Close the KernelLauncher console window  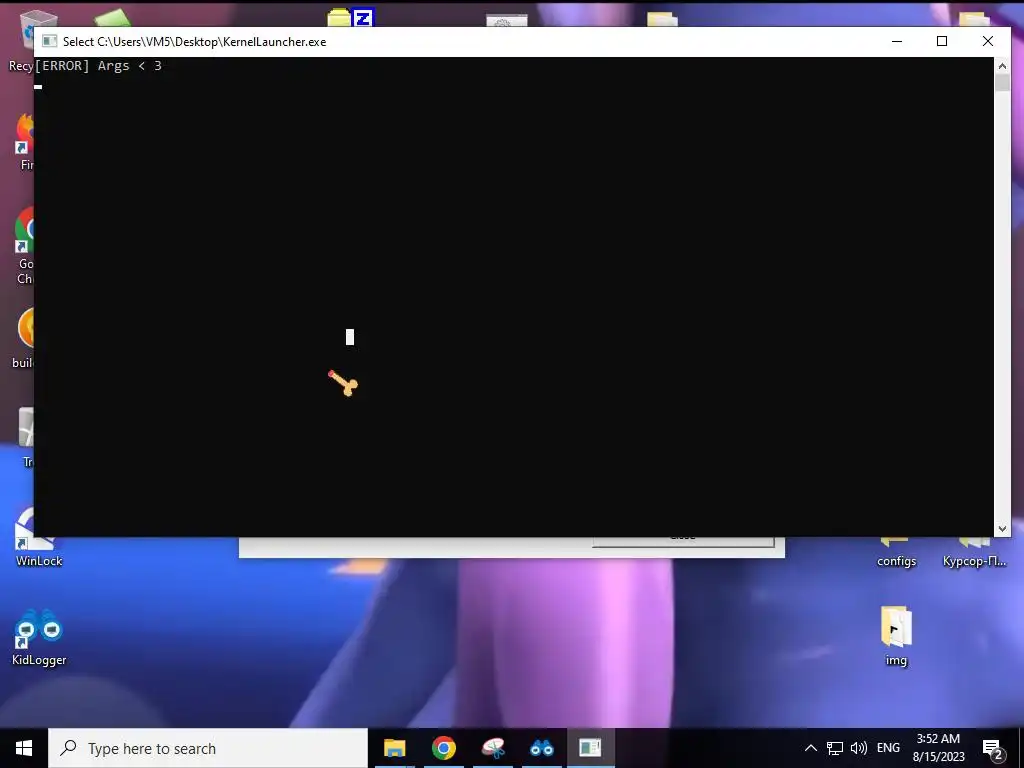[987, 41]
